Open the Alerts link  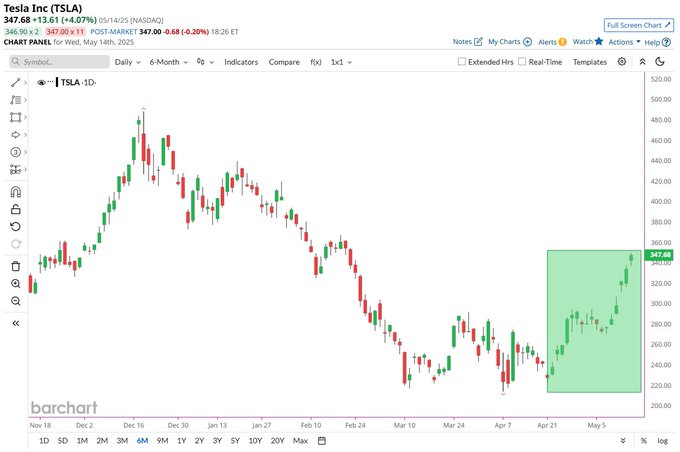pyautogui.click(x=547, y=42)
